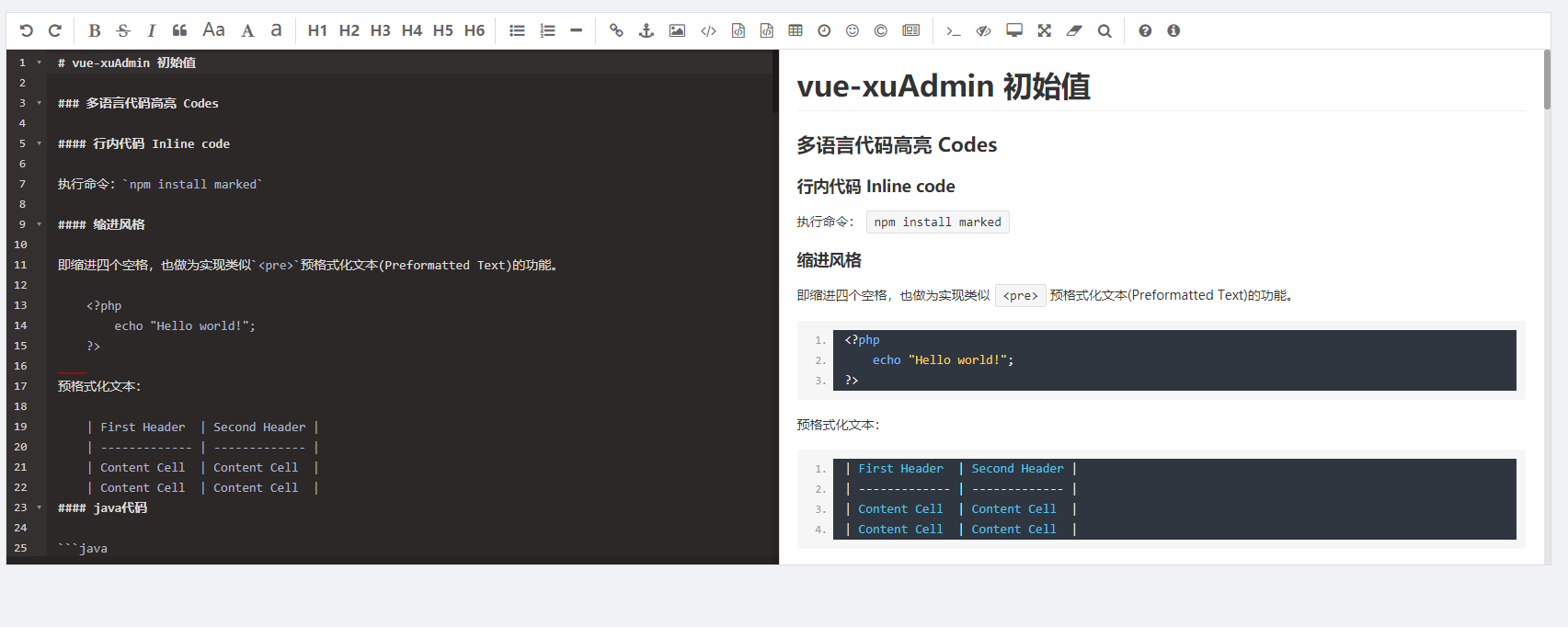This screenshot has width=1568, height=627.
Task: Insert an H2 heading
Action: point(349,30)
